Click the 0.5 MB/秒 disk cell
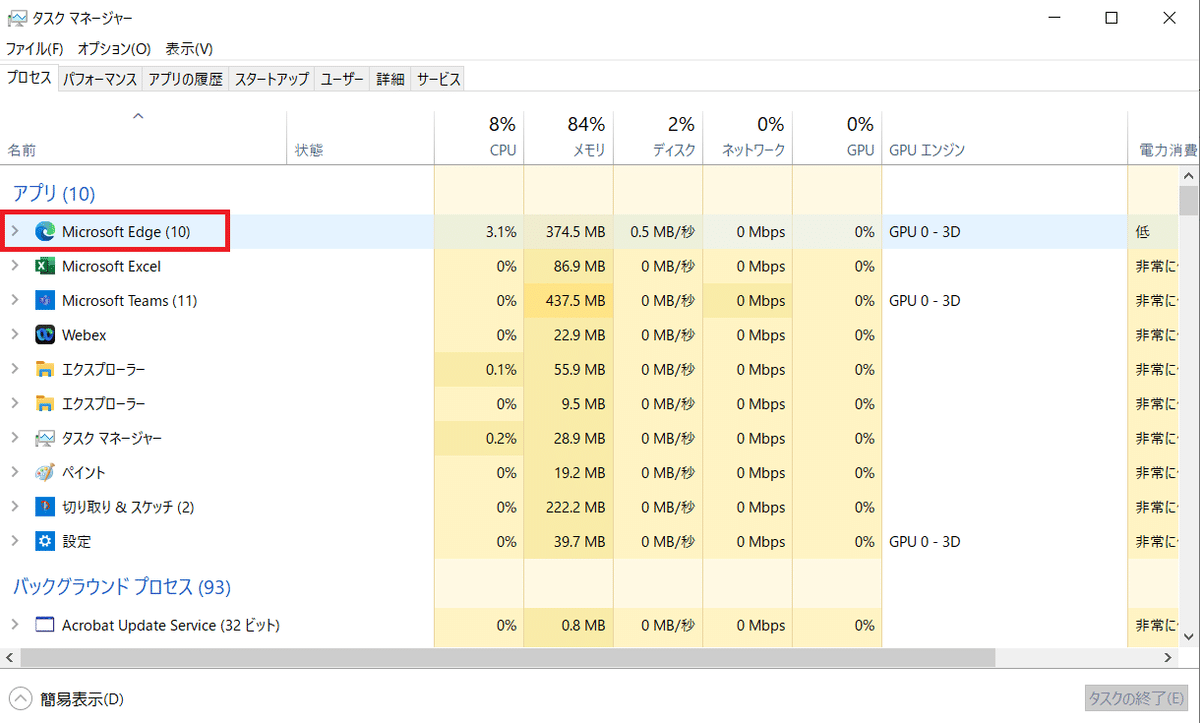Image resolution: width=1200 pixels, height=723 pixels. (x=658, y=232)
